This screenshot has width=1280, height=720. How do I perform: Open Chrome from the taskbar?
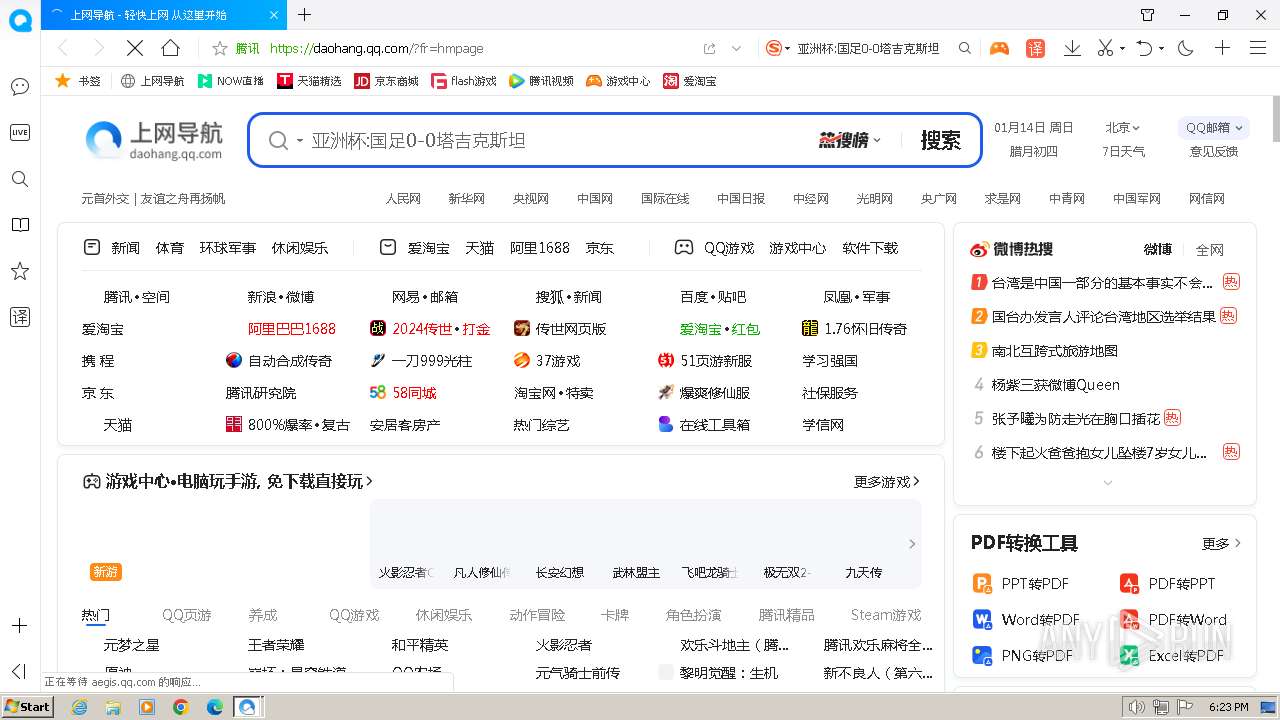(x=181, y=707)
